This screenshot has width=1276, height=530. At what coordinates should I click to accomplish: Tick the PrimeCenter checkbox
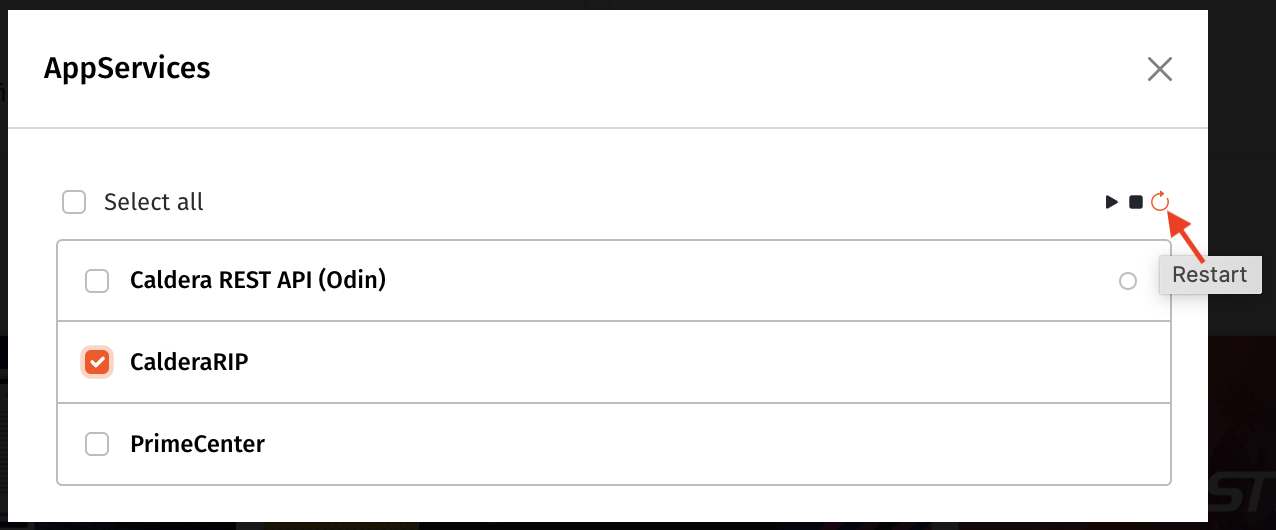pyautogui.click(x=97, y=444)
